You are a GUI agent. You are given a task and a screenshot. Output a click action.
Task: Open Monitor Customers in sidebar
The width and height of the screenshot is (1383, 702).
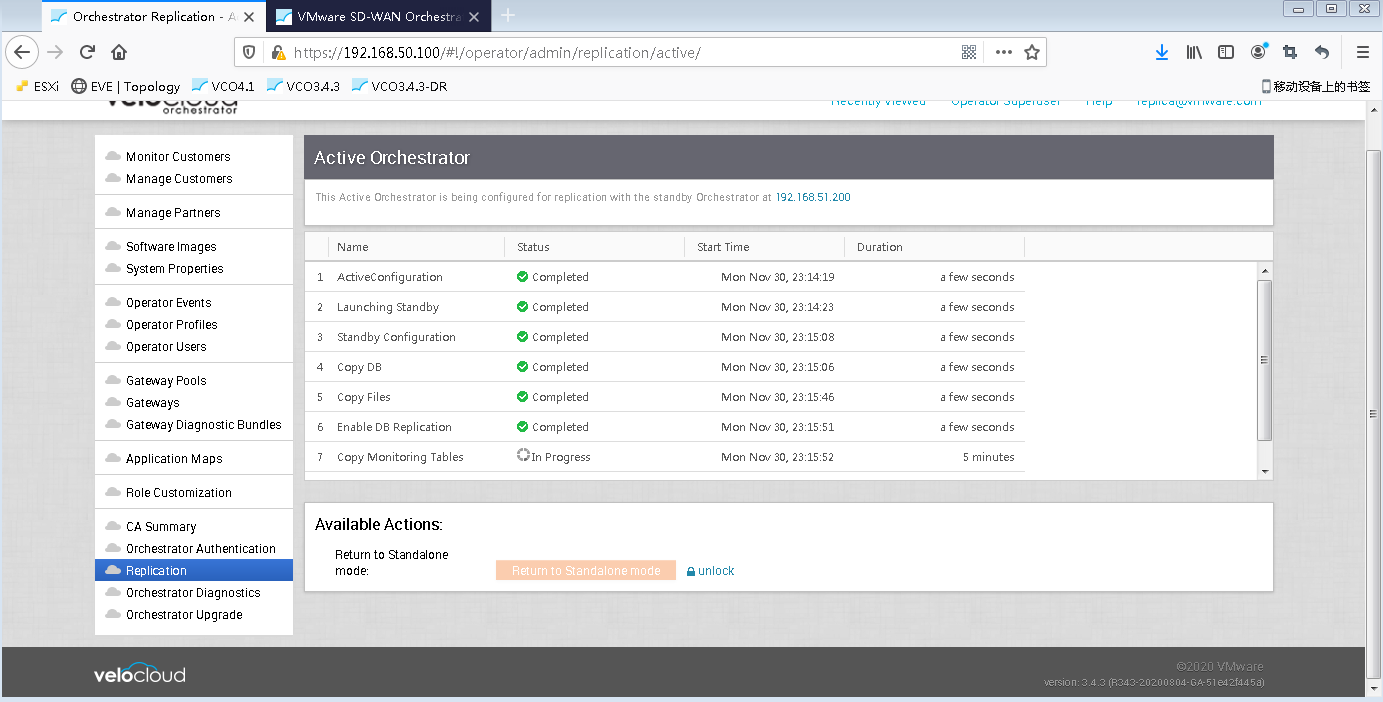pyautogui.click(x=178, y=157)
